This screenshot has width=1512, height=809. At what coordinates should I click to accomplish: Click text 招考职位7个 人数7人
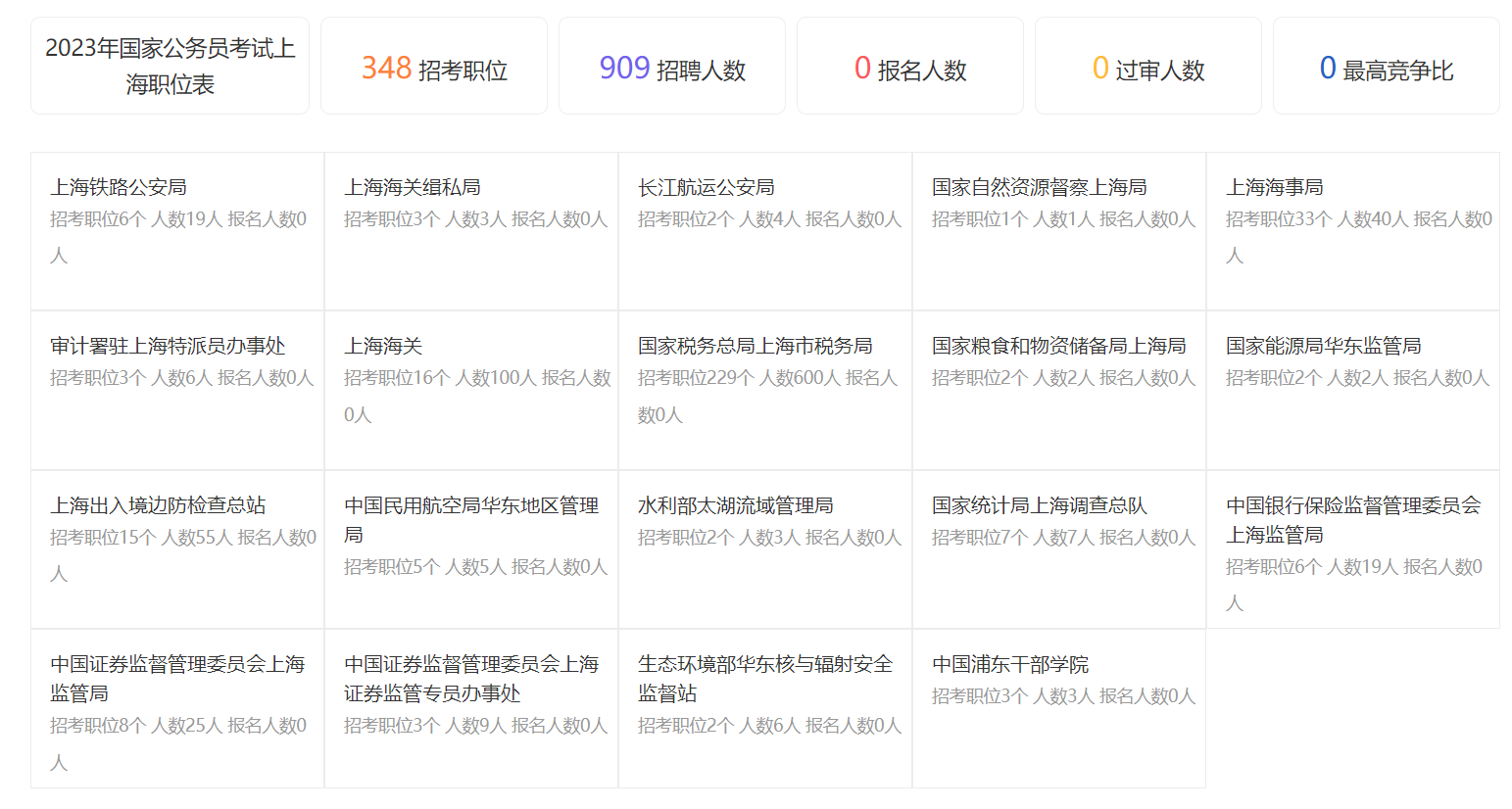click(x=1013, y=538)
